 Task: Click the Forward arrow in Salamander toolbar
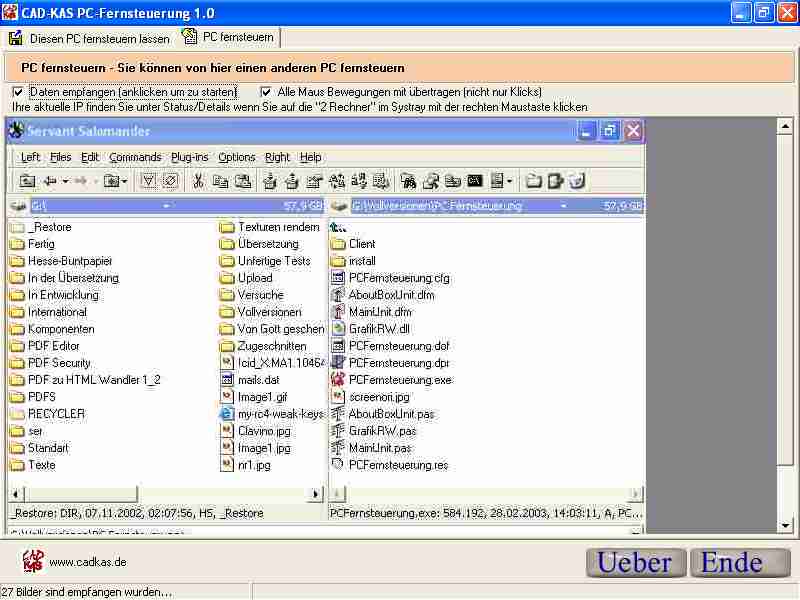click(x=80, y=181)
